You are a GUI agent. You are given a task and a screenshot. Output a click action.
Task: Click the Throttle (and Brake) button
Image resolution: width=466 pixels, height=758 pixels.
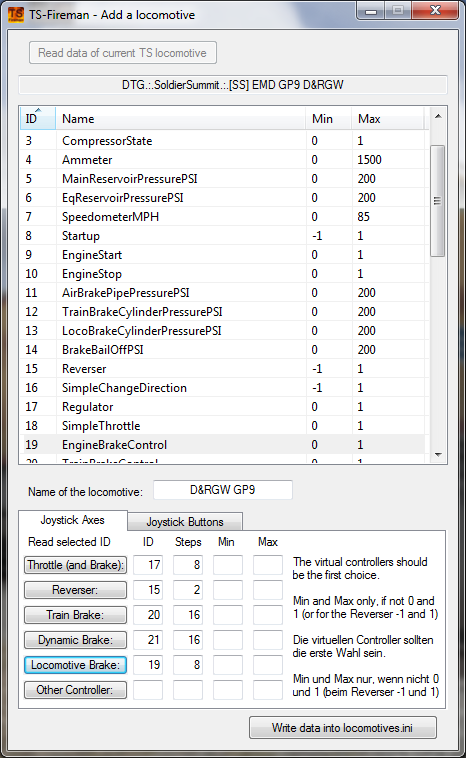click(x=75, y=565)
